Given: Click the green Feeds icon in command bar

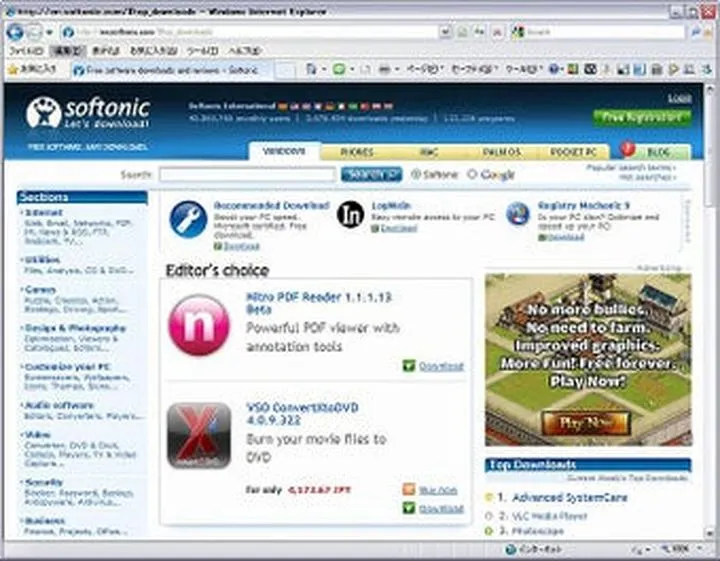Looking at the screenshot, I should pos(339,69).
